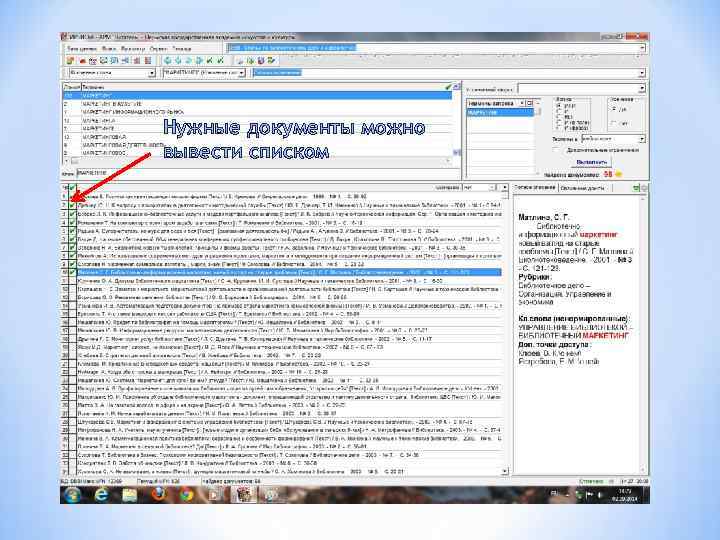Select the last Логика radio option

559,128
